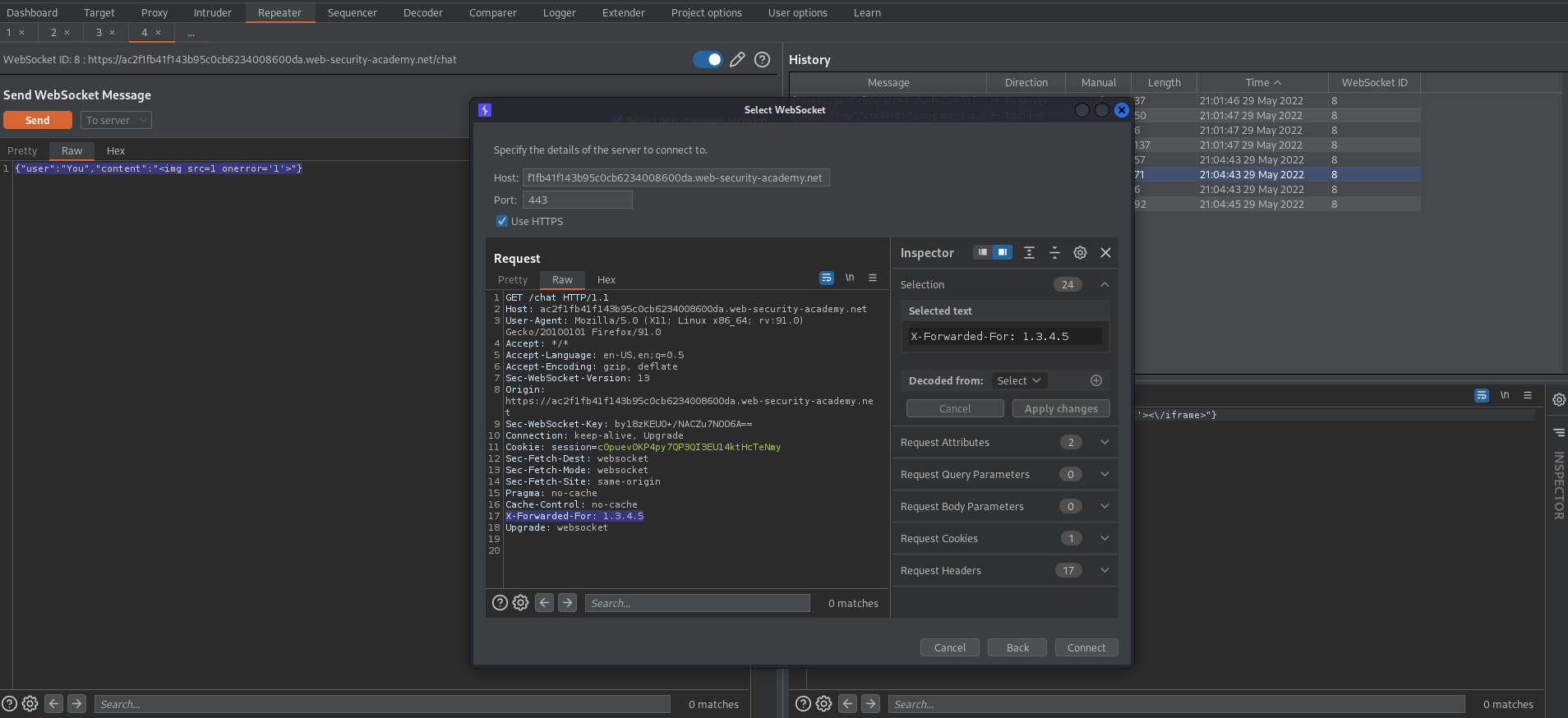Select history row with time 21:01:46
The width and height of the screenshot is (1568, 718).
[1105, 100]
